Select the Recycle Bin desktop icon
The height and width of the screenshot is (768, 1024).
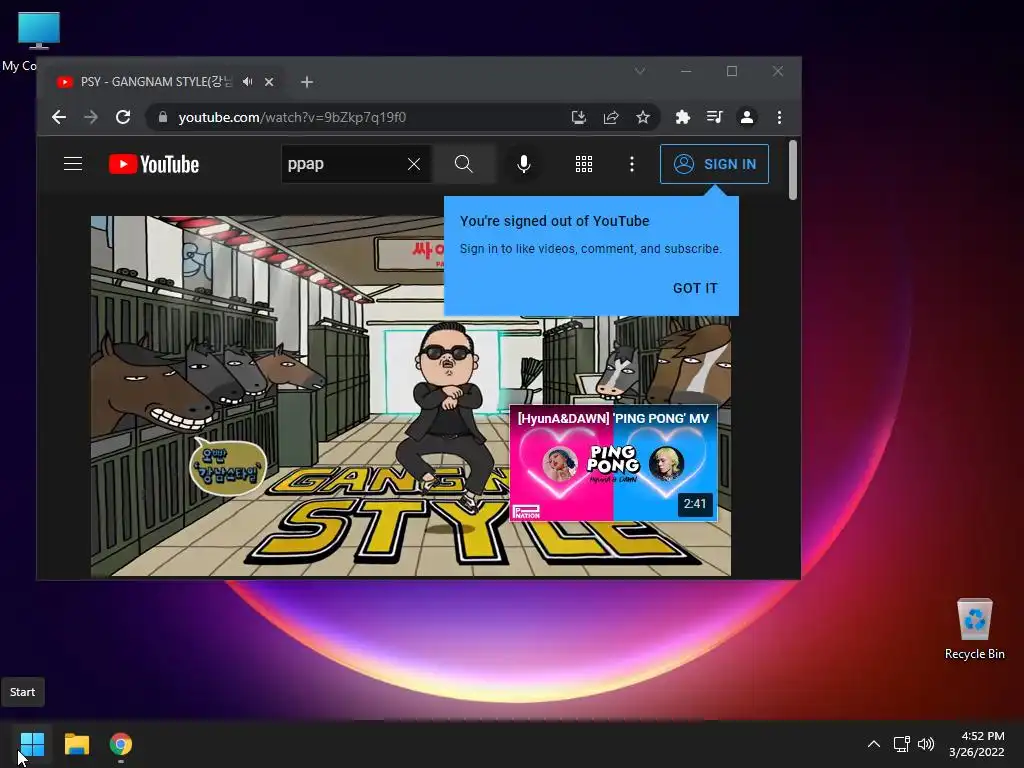[974, 630]
